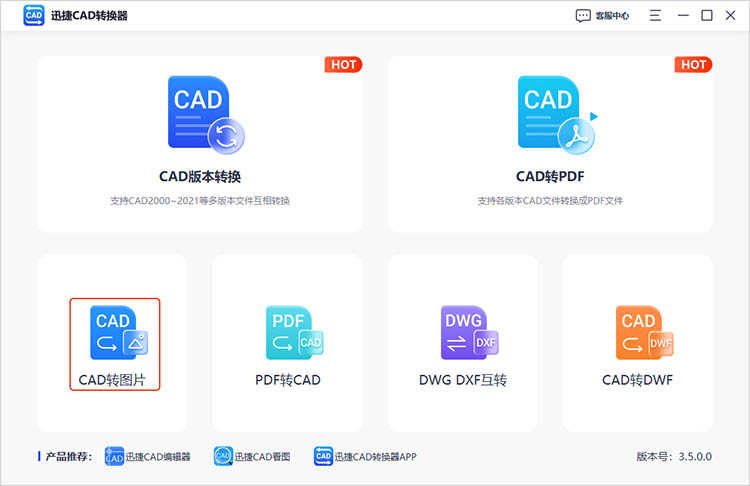Click the CAD转PDF title text
Screen dimensions: 750x486
tap(550, 177)
